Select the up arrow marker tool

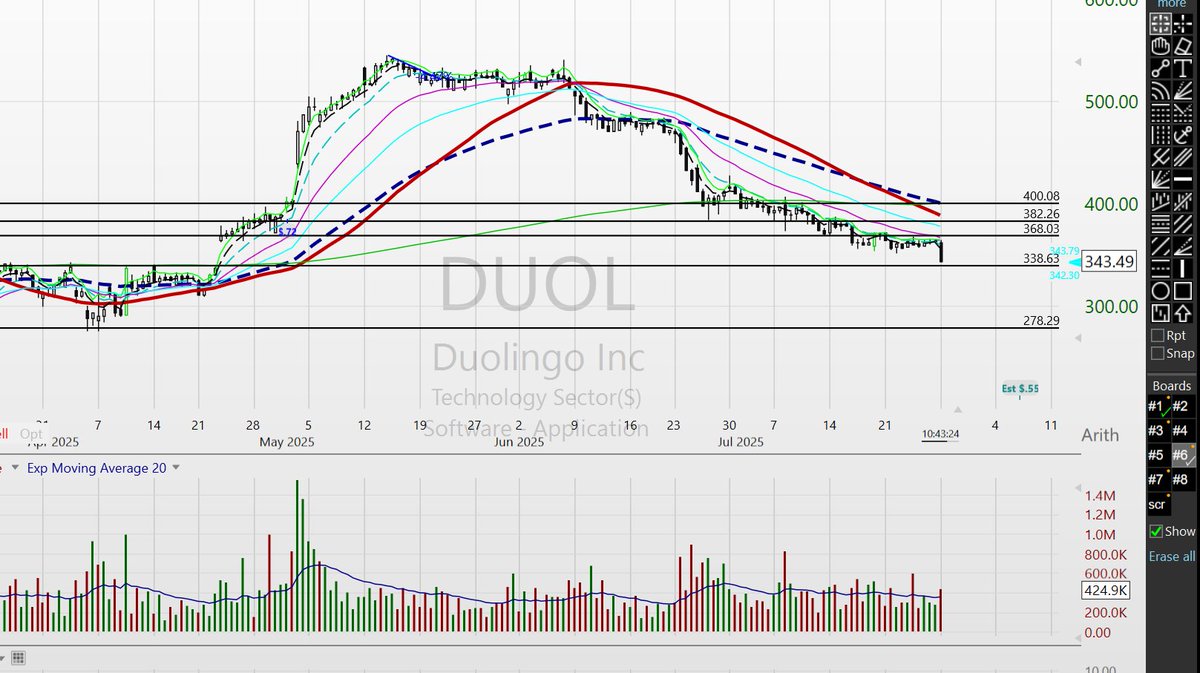click(1183, 314)
